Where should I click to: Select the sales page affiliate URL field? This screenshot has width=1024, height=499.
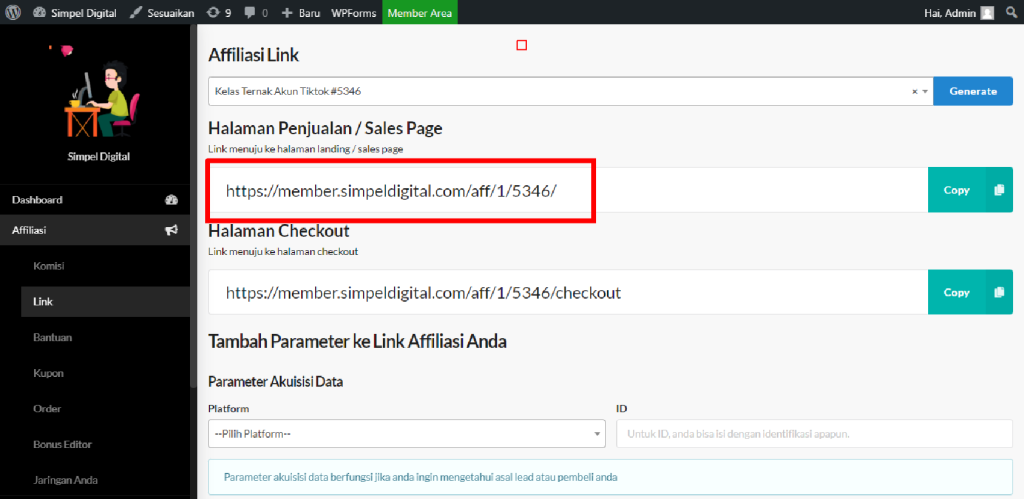coord(568,190)
